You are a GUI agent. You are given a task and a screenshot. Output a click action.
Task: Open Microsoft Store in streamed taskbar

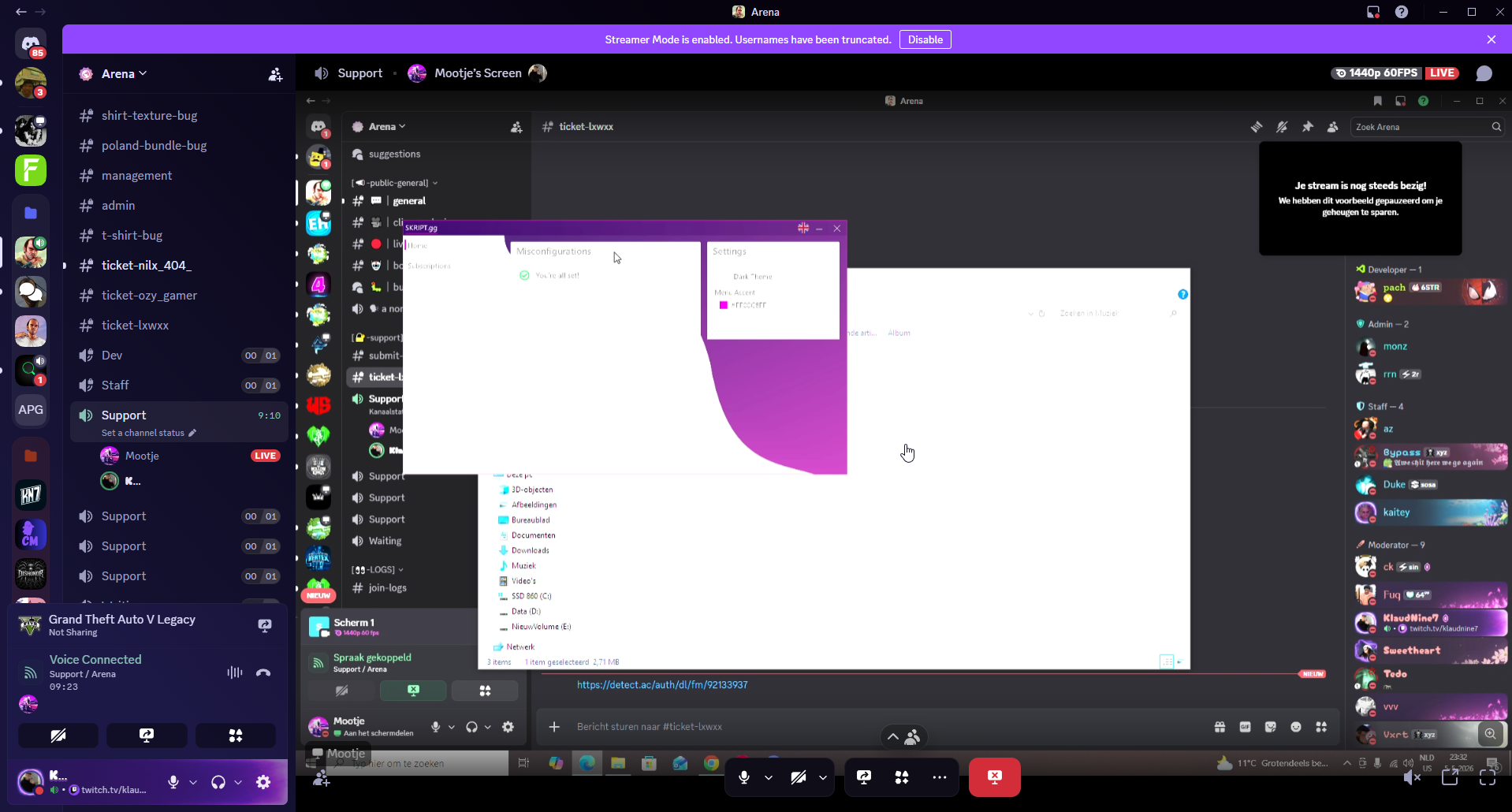click(x=649, y=762)
